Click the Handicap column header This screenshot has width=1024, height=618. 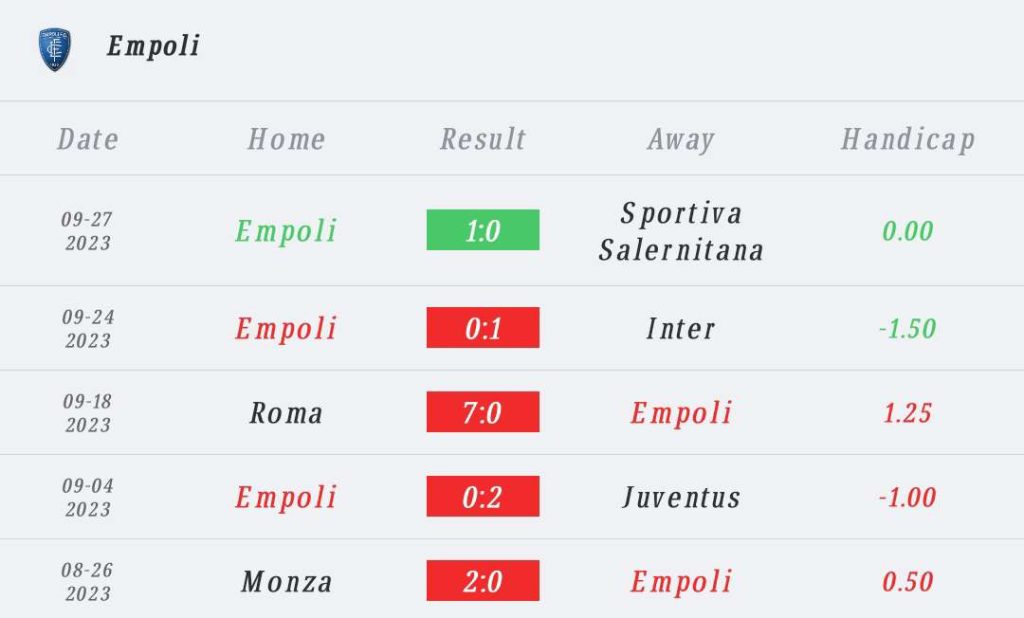point(907,139)
